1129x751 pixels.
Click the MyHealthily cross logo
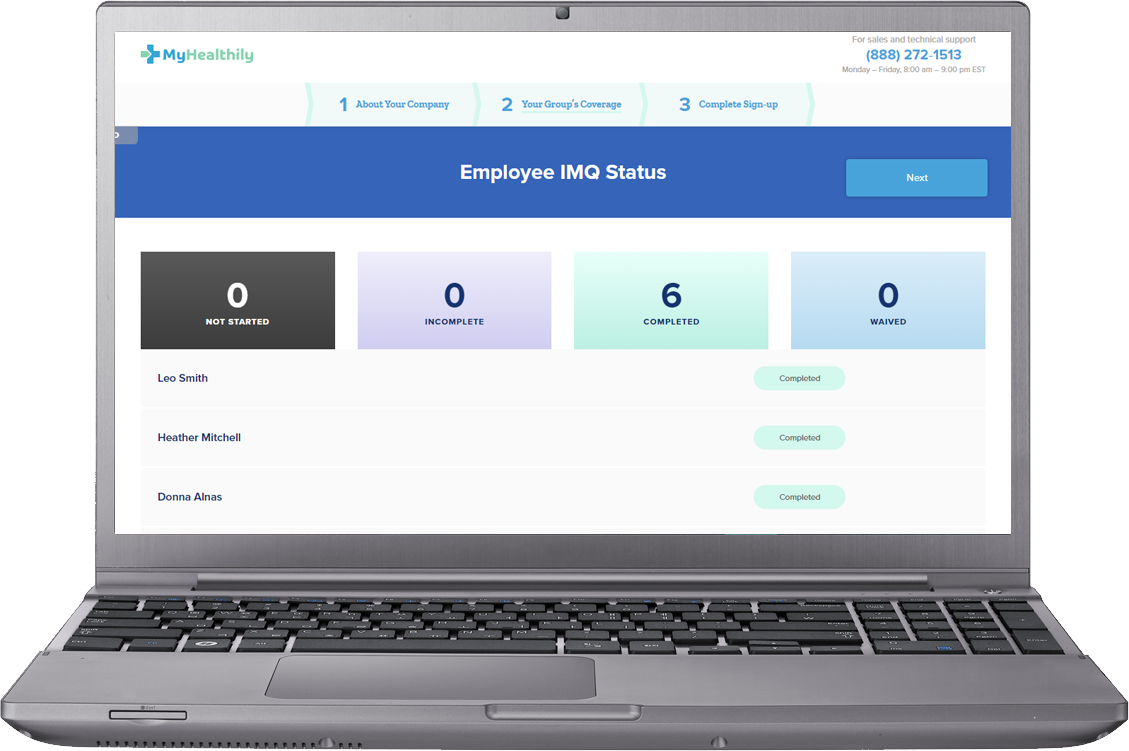click(x=152, y=54)
